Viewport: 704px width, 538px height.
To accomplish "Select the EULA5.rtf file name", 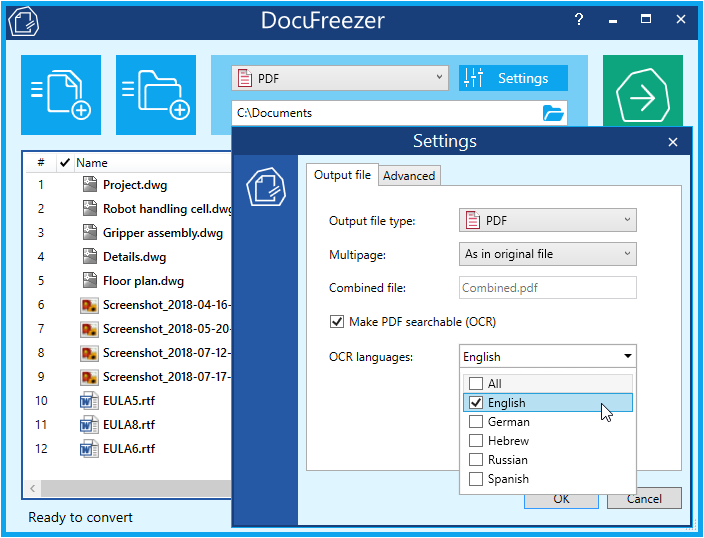I will pos(129,401).
